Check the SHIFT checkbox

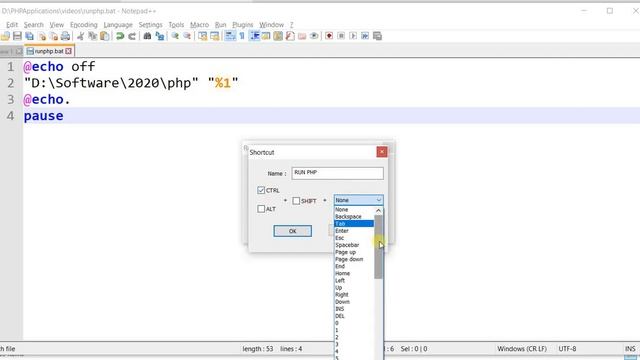(296, 201)
